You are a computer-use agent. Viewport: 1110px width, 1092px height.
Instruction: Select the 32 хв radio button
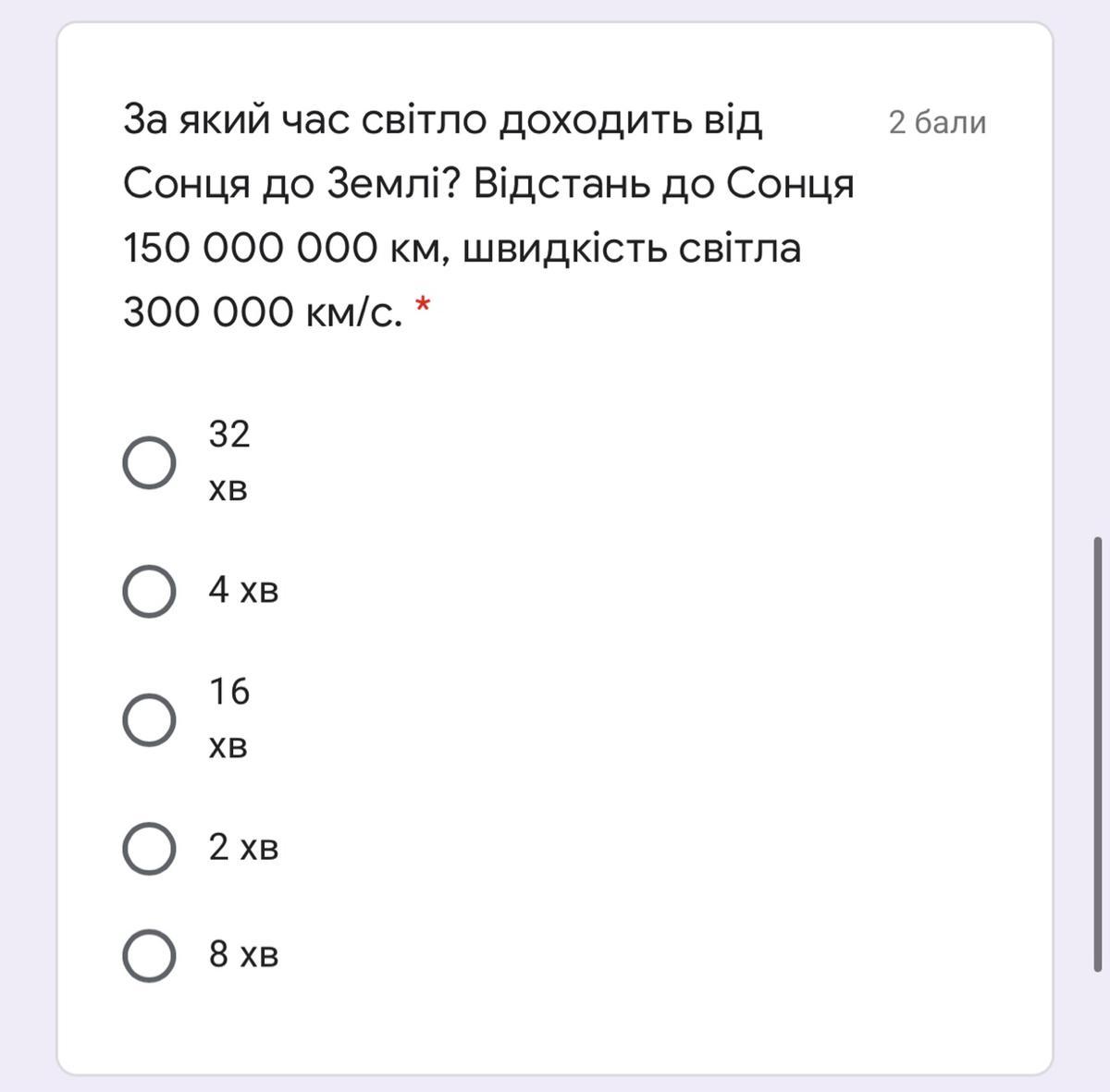click(149, 462)
